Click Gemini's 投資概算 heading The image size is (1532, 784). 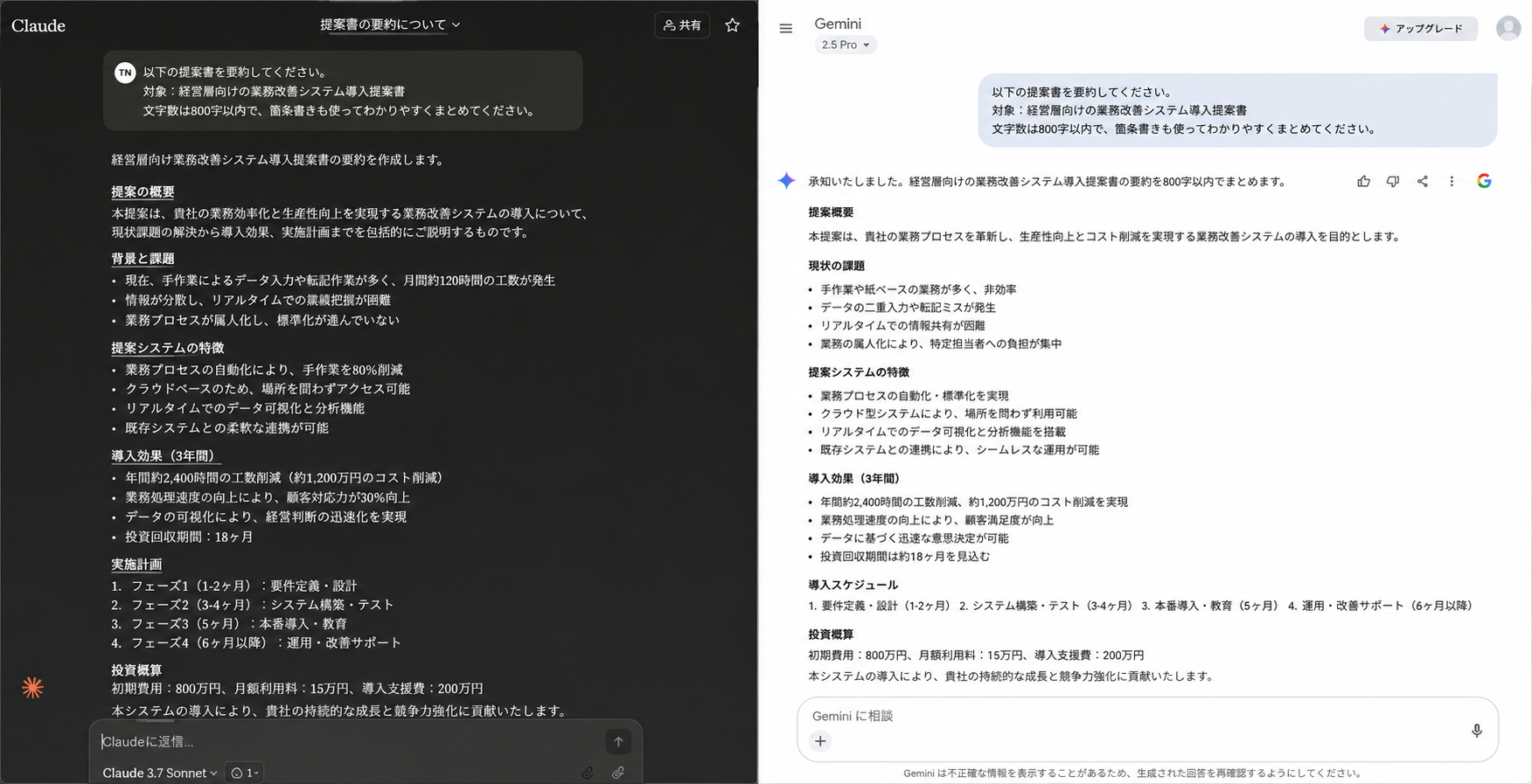click(x=831, y=635)
